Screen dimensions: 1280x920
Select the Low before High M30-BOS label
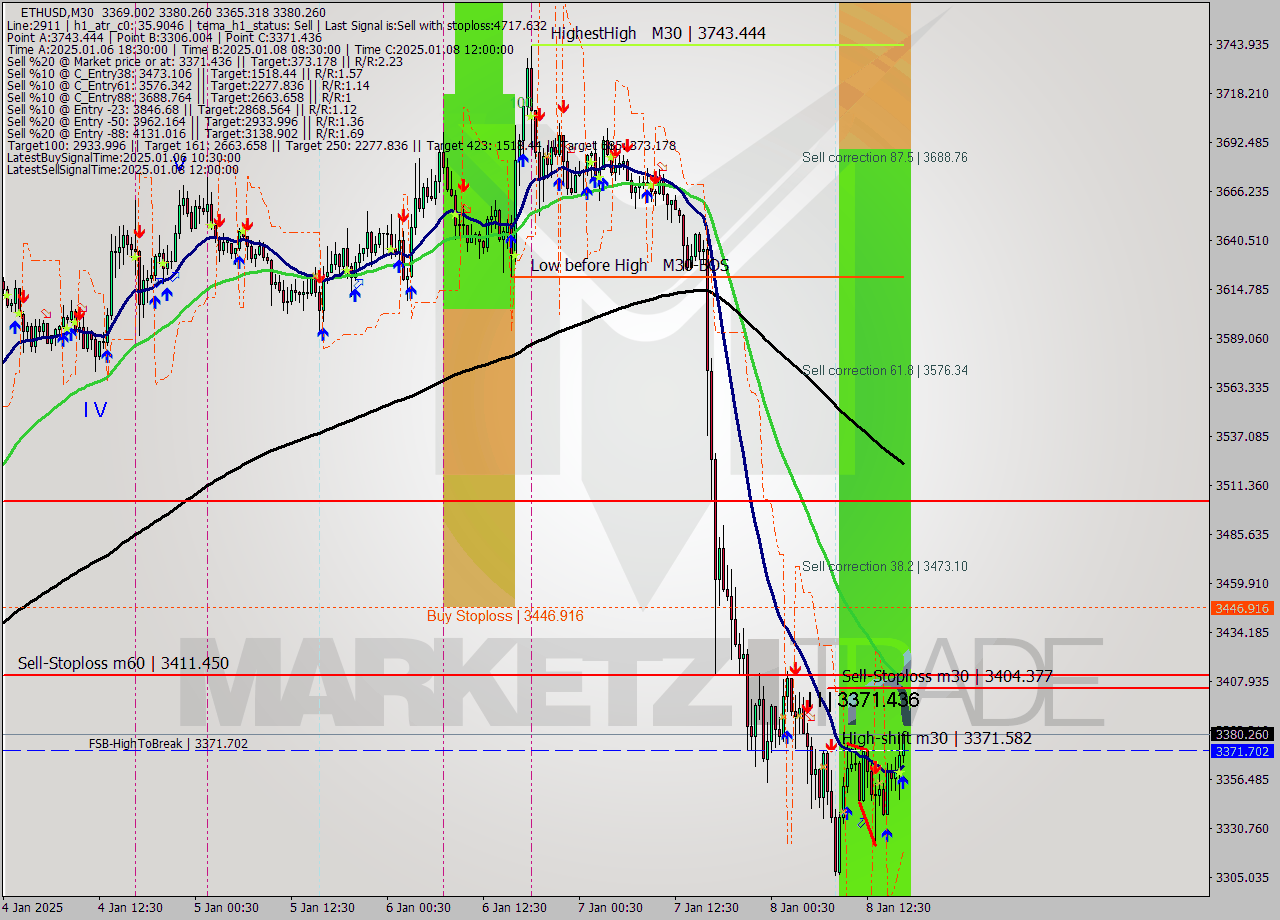pos(629,265)
